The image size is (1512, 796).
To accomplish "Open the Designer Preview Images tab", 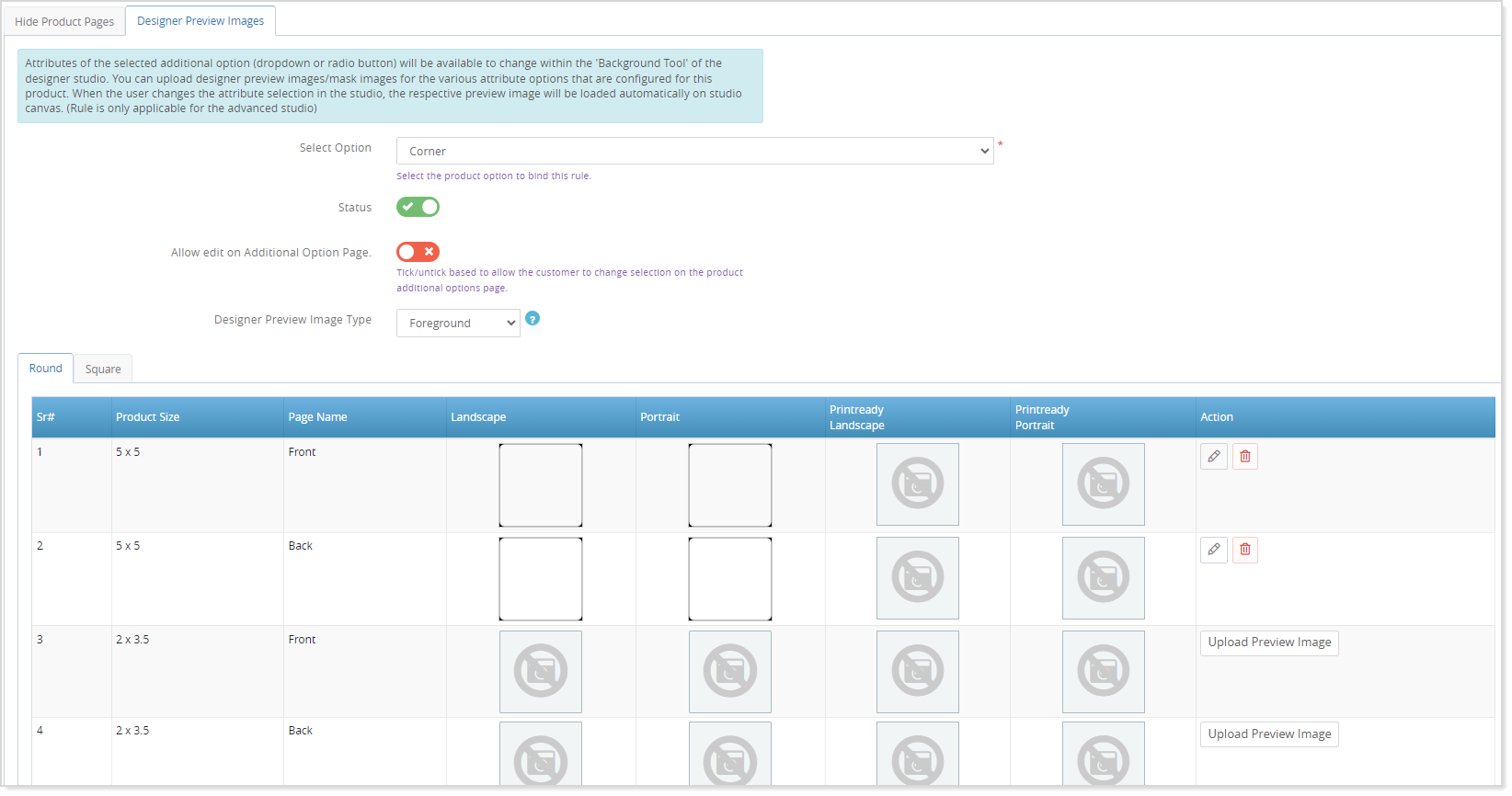I will pos(200,21).
